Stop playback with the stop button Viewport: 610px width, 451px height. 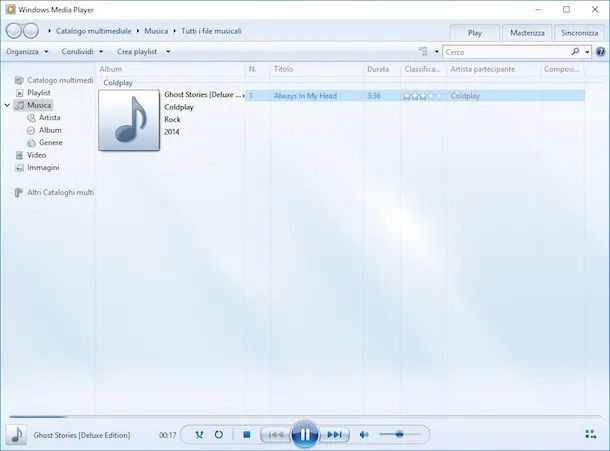coord(247,434)
